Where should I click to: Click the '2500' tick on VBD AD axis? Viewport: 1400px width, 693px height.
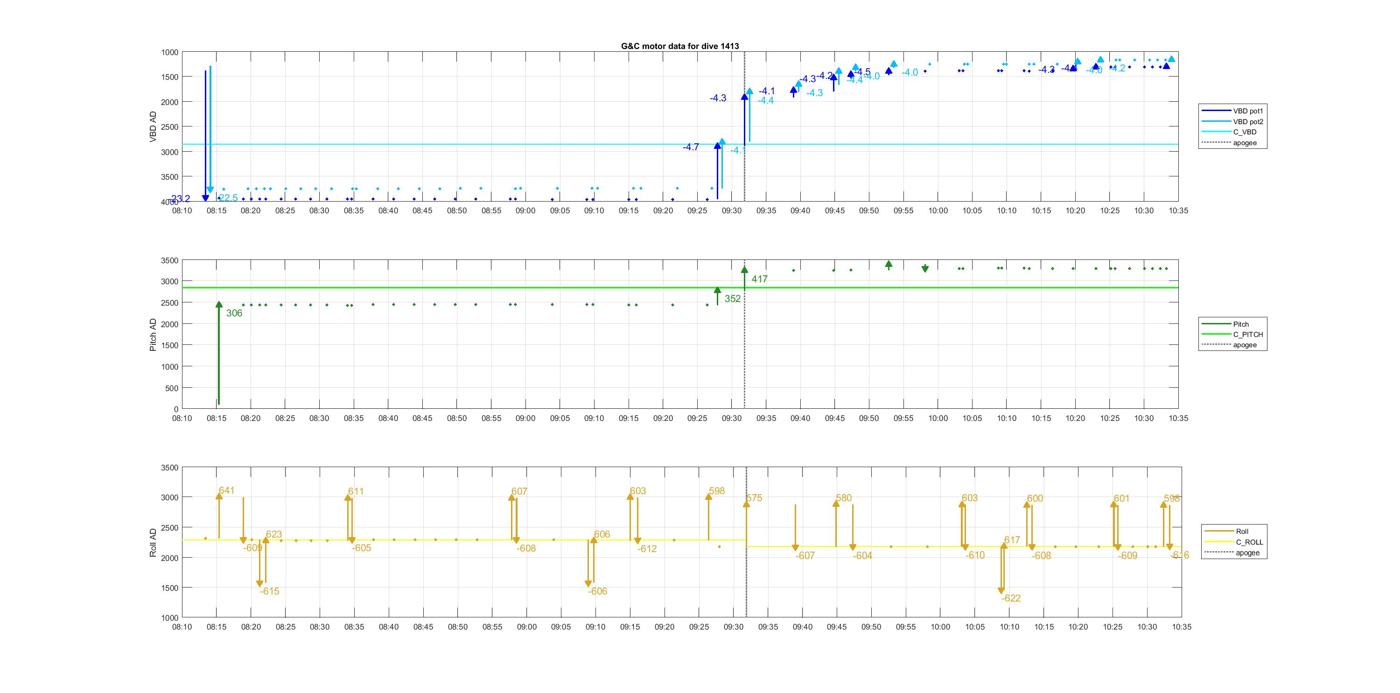coord(169,127)
